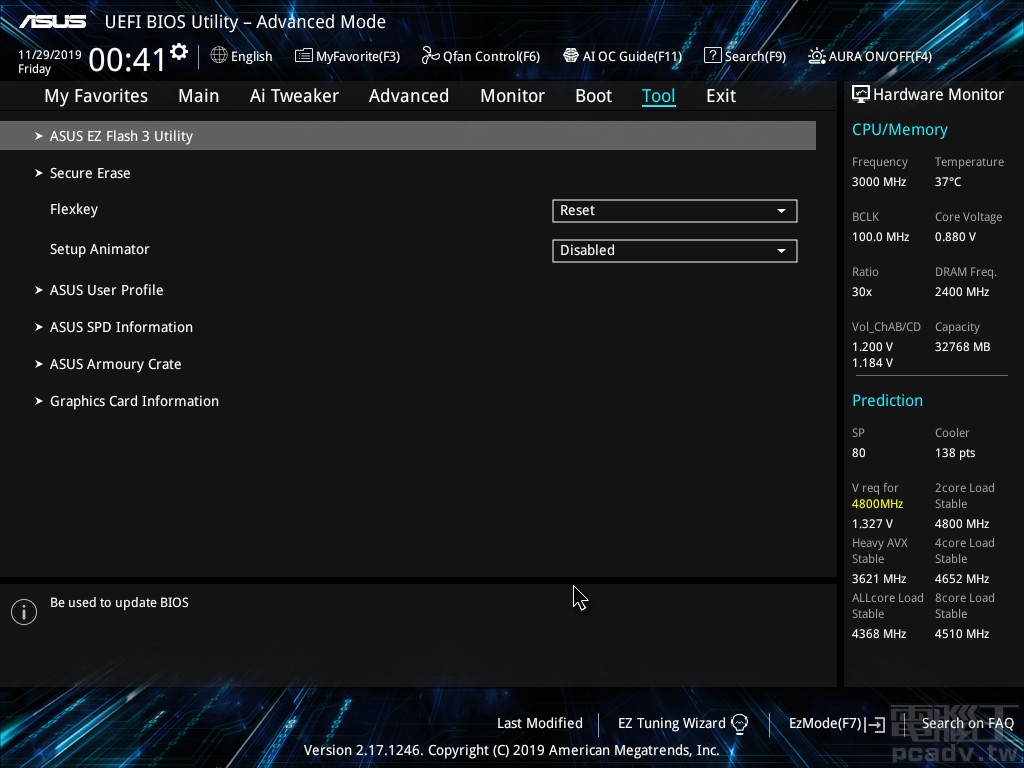Open the Advanced tab

(408, 96)
